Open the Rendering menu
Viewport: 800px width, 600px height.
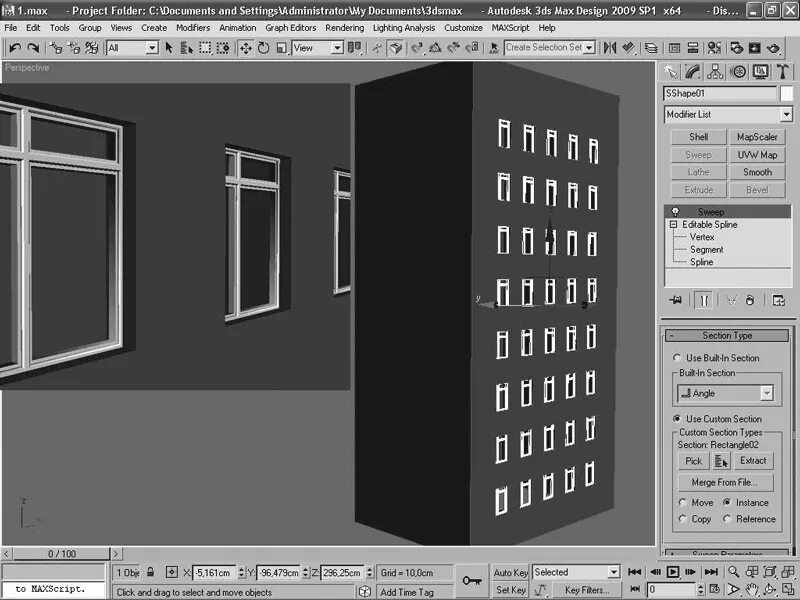(344, 28)
